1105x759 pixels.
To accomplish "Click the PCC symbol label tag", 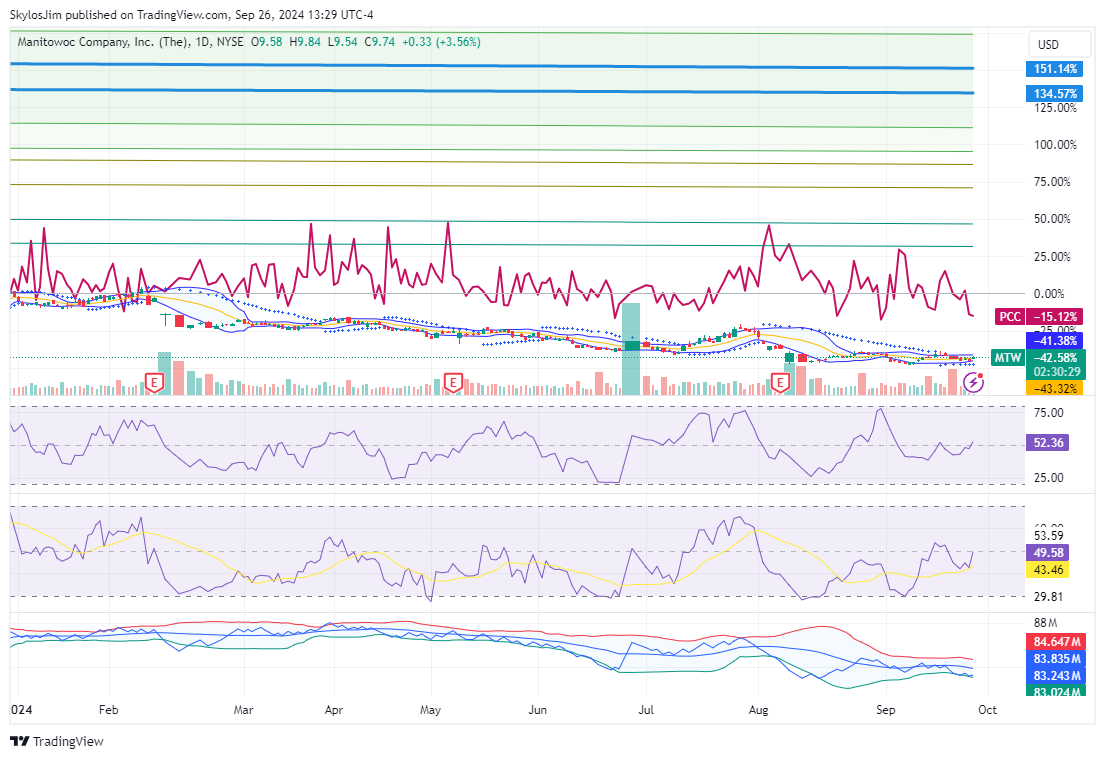I will [1010, 317].
